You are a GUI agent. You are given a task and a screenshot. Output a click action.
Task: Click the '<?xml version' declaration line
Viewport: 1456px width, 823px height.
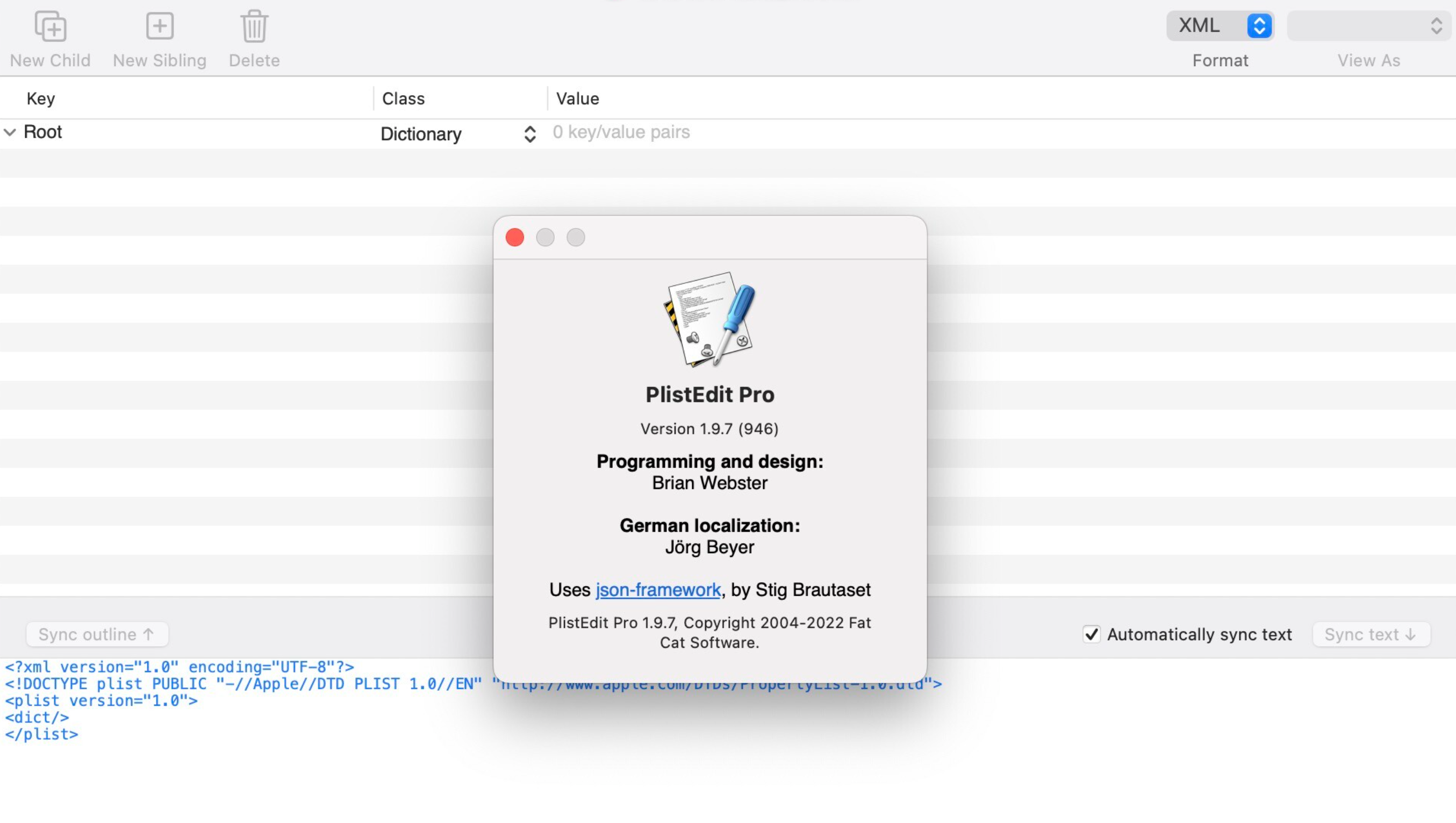tap(179, 667)
